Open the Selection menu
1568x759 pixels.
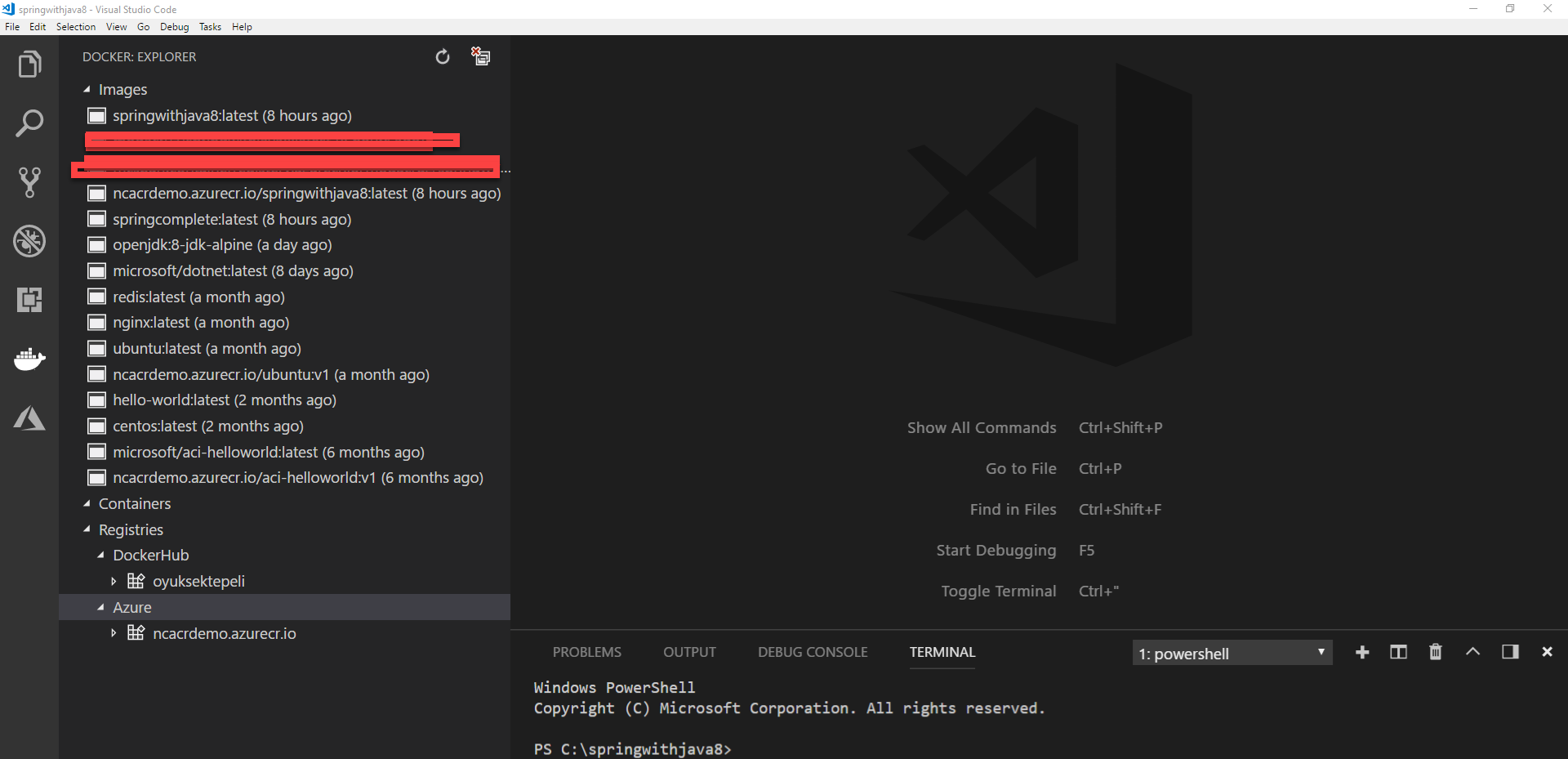click(76, 27)
